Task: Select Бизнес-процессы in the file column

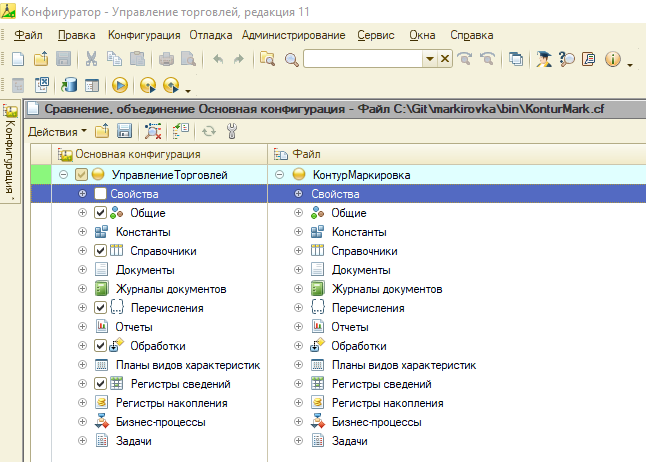Action: (377, 422)
